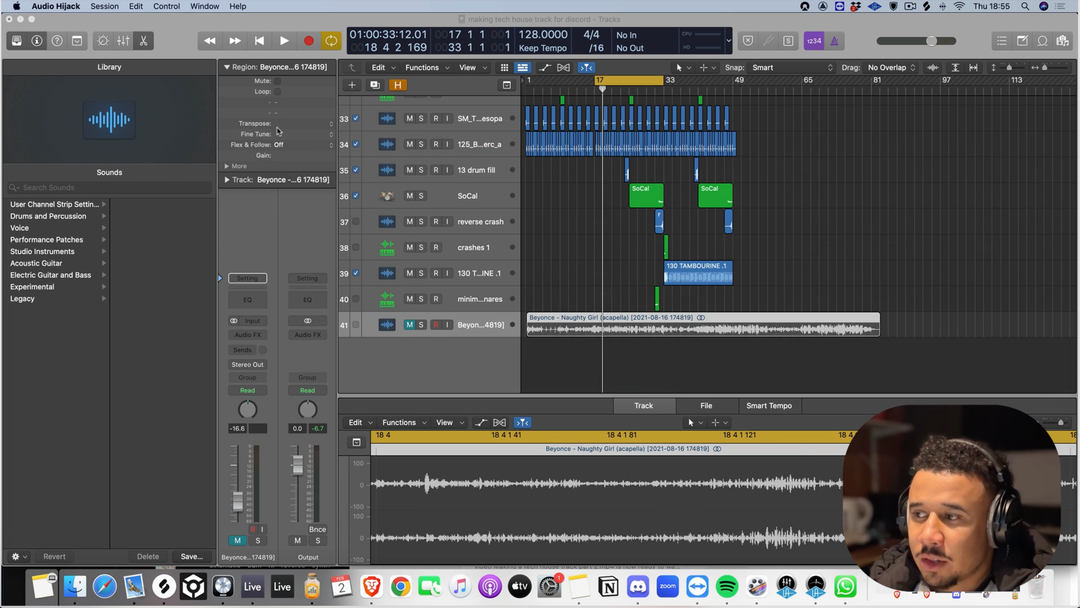Click the Save button in Library
The image size is (1080, 608).
point(190,557)
